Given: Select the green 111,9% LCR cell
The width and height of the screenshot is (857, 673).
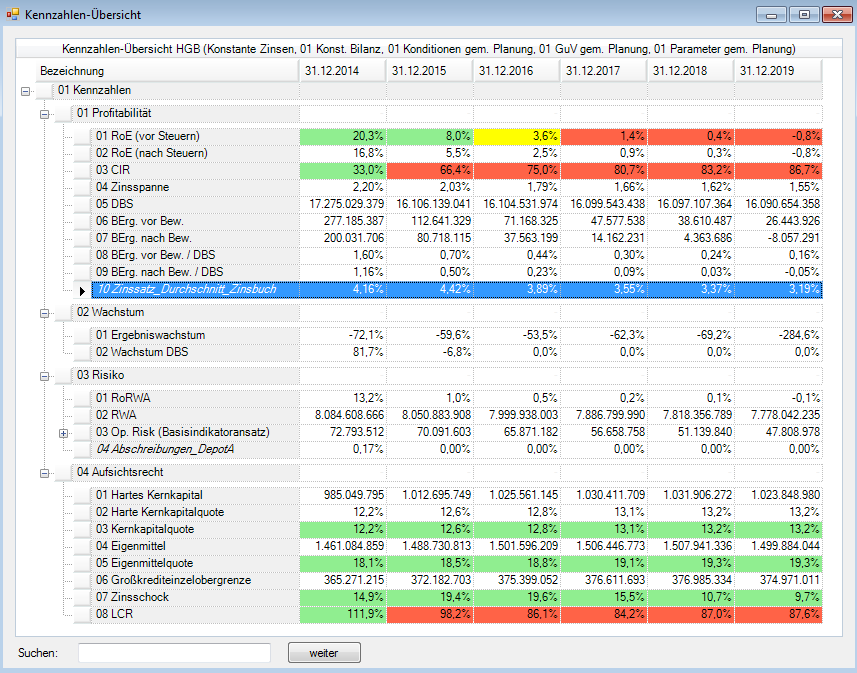Looking at the screenshot, I should (x=342, y=614).
